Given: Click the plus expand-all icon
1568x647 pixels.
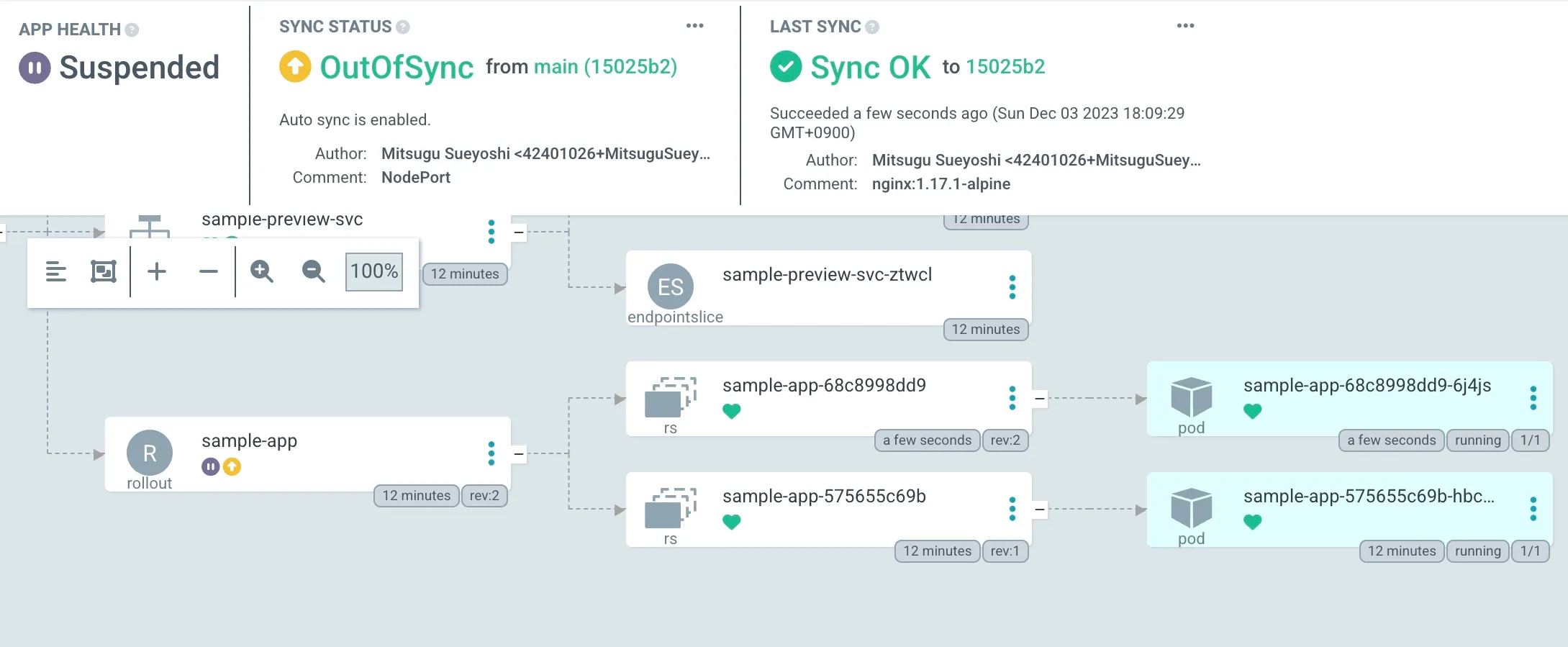Looking at the screenshot, I should tap(157, 272).
